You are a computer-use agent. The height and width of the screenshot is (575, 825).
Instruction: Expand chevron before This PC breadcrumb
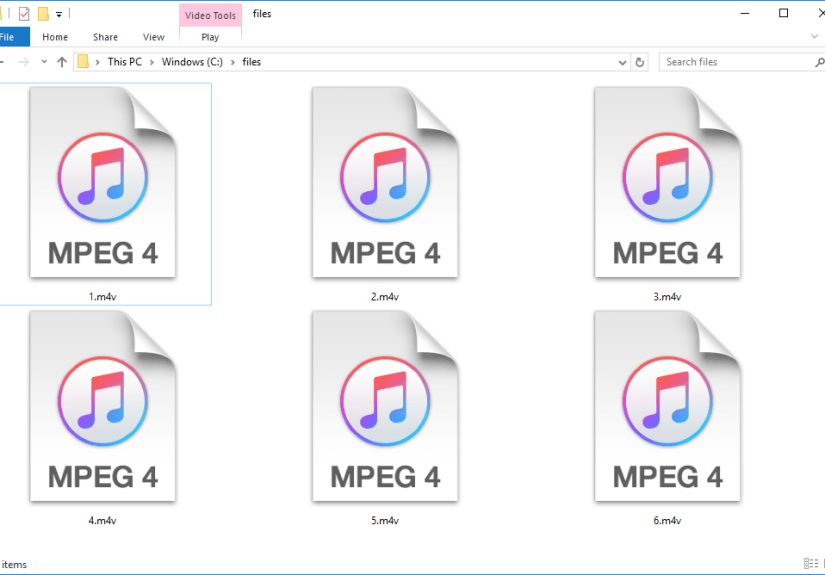(98, 62)
